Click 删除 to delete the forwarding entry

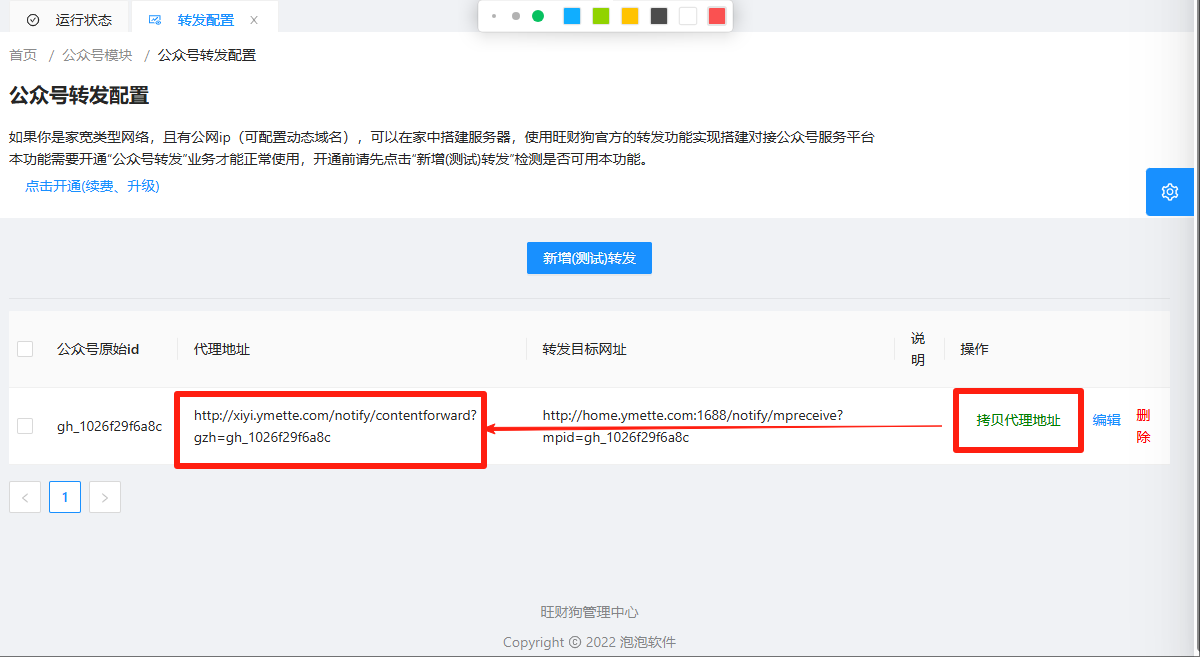pos(1143,426)
